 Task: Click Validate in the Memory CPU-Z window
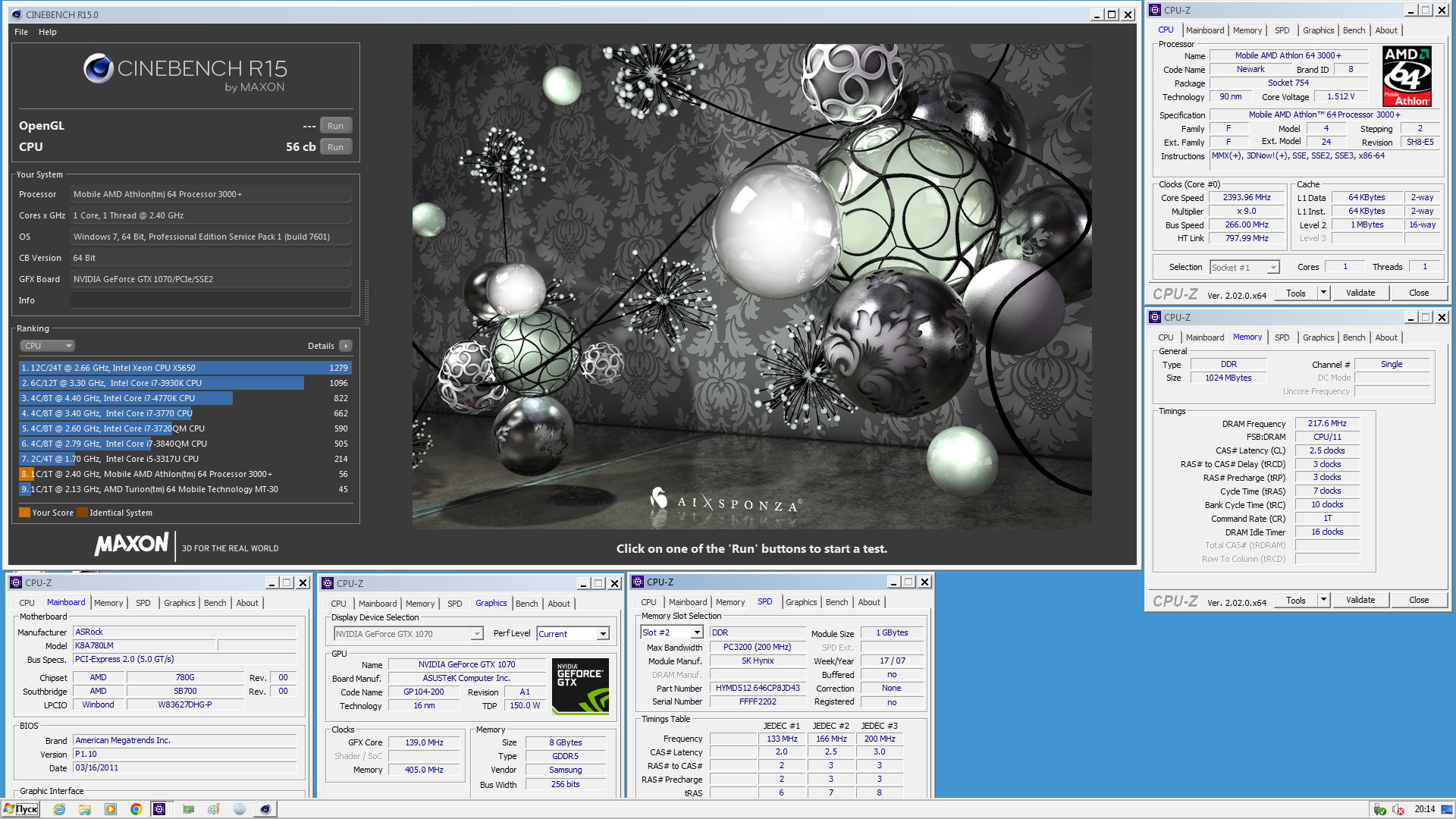coord(1360,600)
